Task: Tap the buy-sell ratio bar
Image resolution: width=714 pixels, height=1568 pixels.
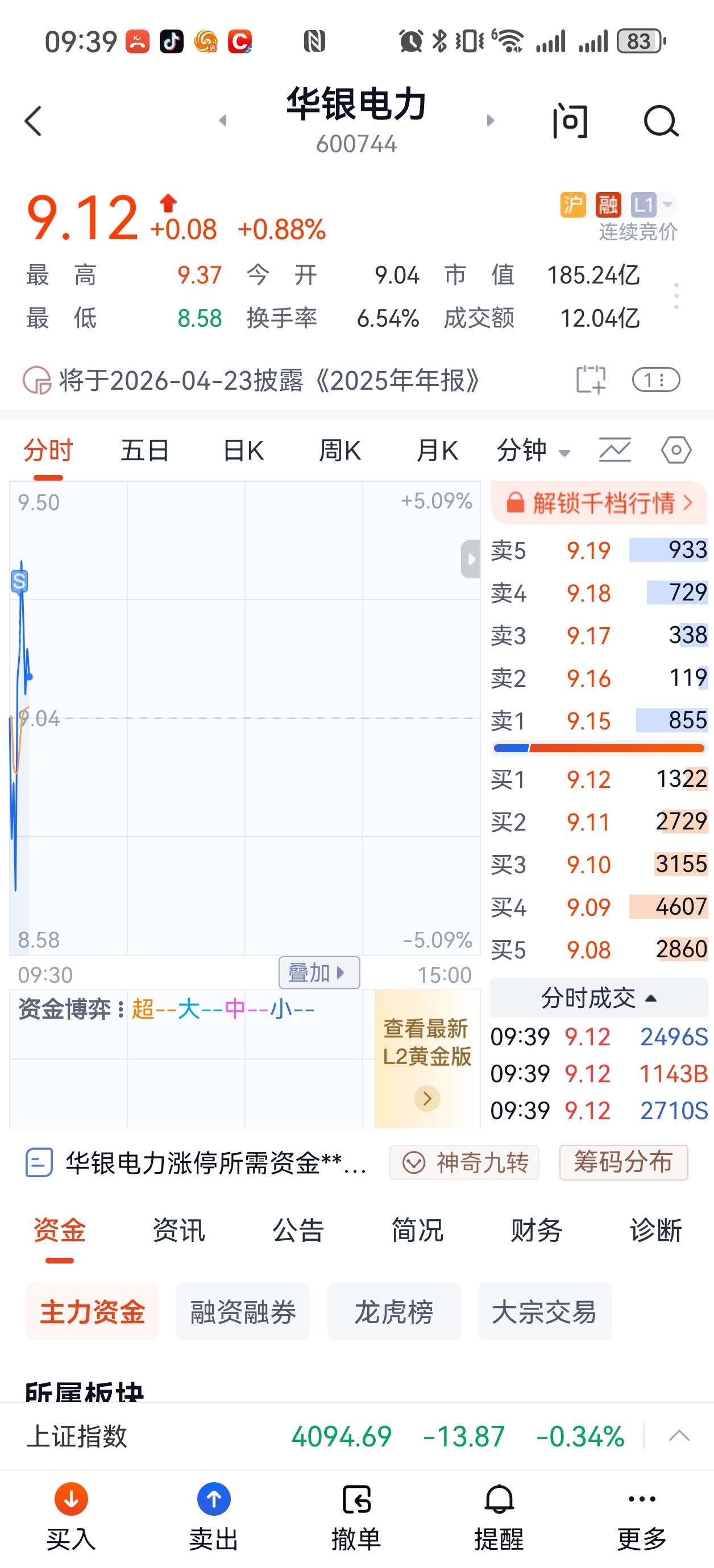Action: click(x=599, y=748)
